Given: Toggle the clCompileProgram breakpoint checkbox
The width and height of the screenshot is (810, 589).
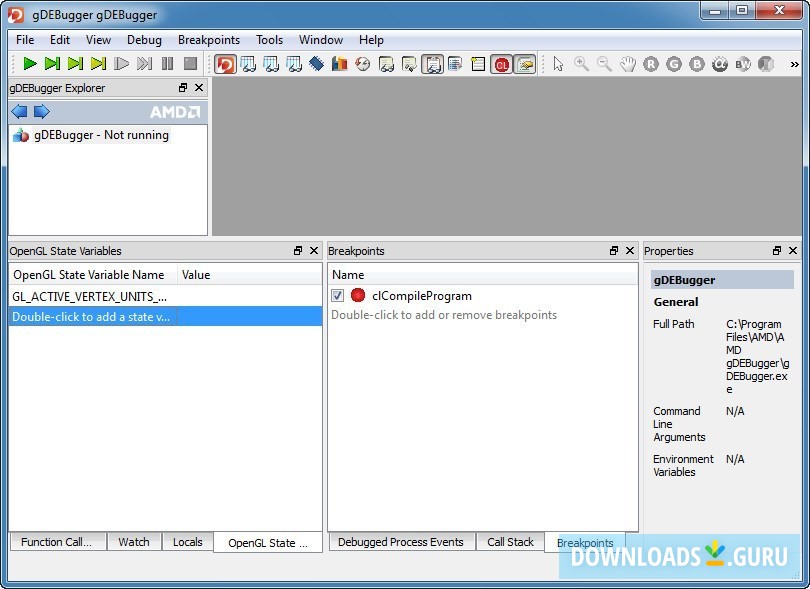Looking at the screenshot, I should (338, 296).
